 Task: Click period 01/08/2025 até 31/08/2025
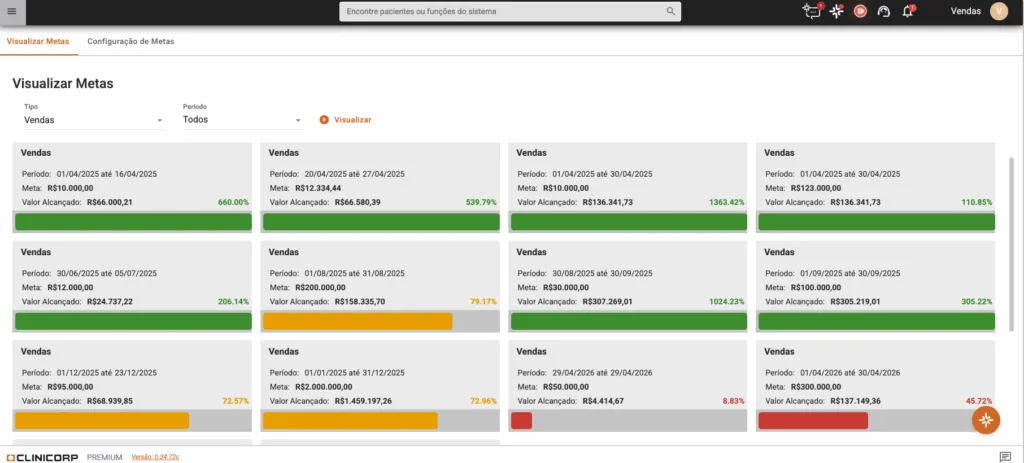[x=355, y=274]
